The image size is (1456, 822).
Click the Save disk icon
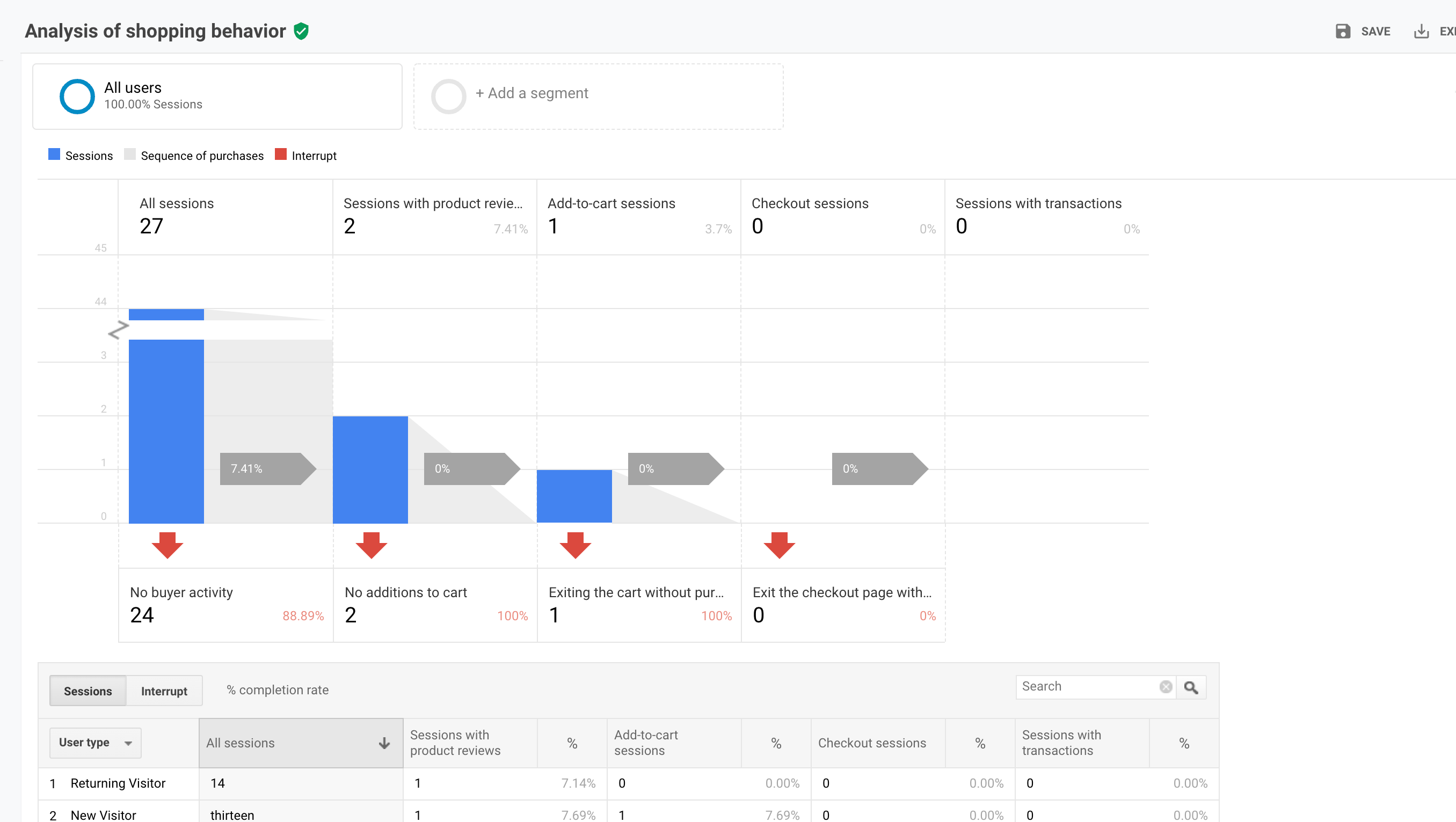[x=1342, y=31]
